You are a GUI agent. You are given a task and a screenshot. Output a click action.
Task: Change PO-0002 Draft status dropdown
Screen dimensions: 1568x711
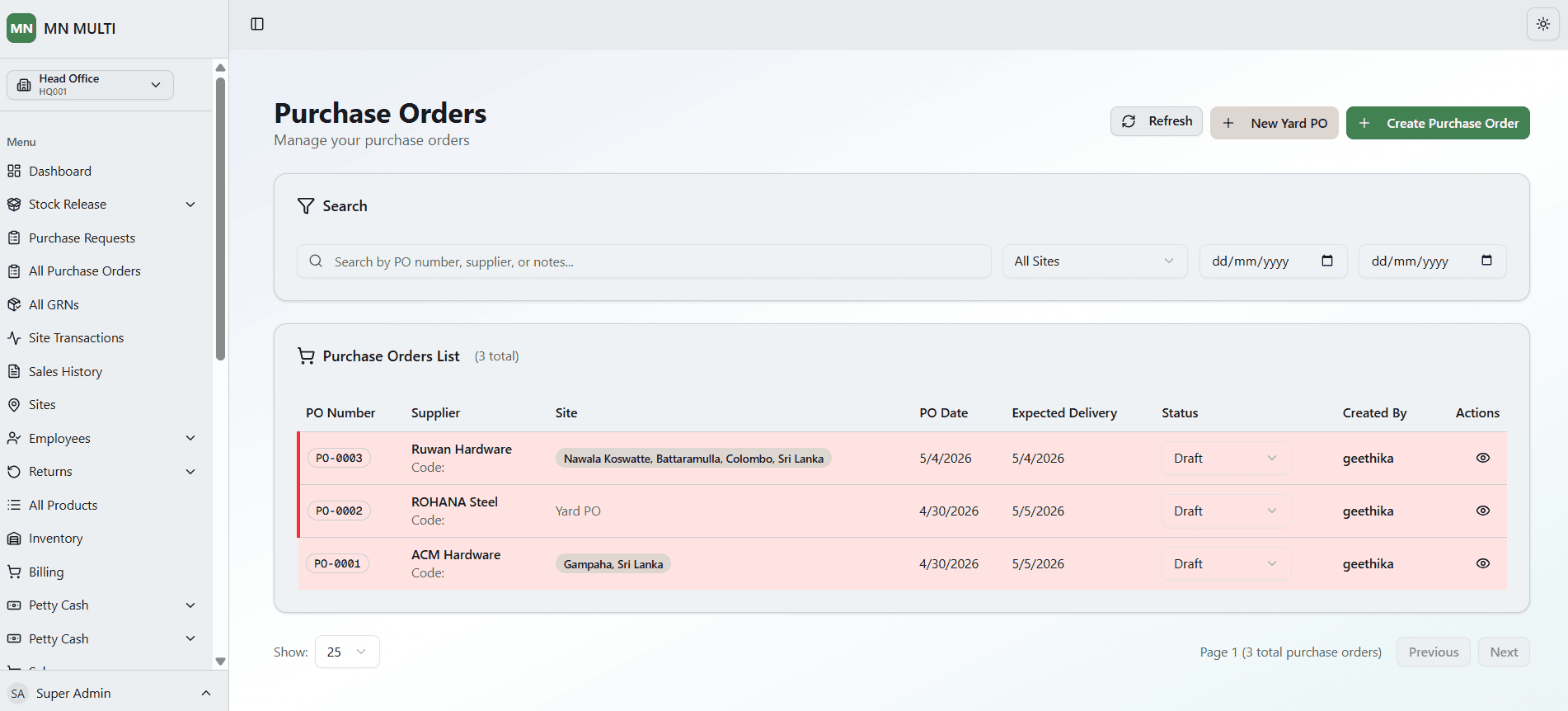click(1226, 511)
